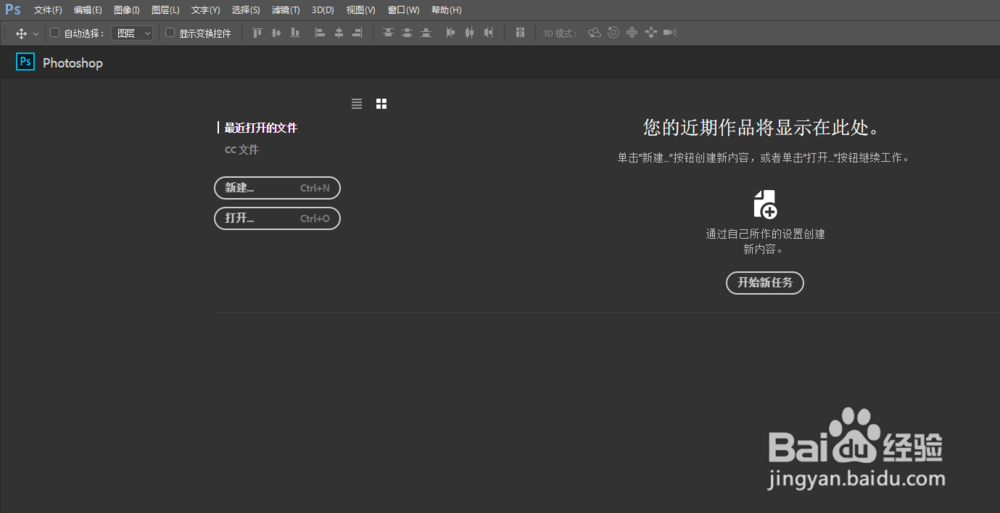The width and height of the screenshot is (1000, 513).
Task: Click the Distribute bottom edges icon
Action: point(425,33)
